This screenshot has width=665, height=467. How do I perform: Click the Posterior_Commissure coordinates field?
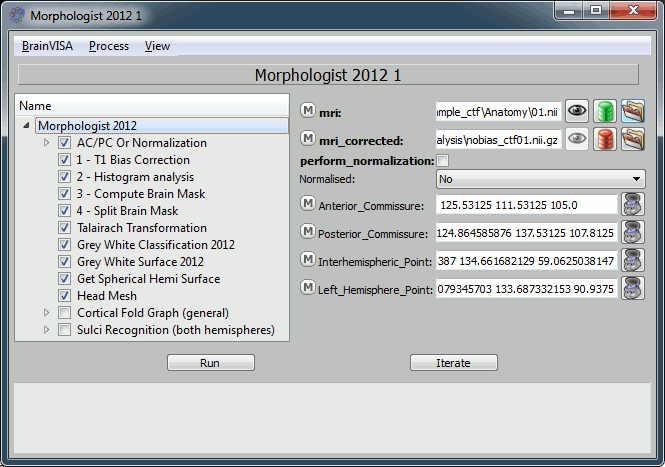point(526,233)
